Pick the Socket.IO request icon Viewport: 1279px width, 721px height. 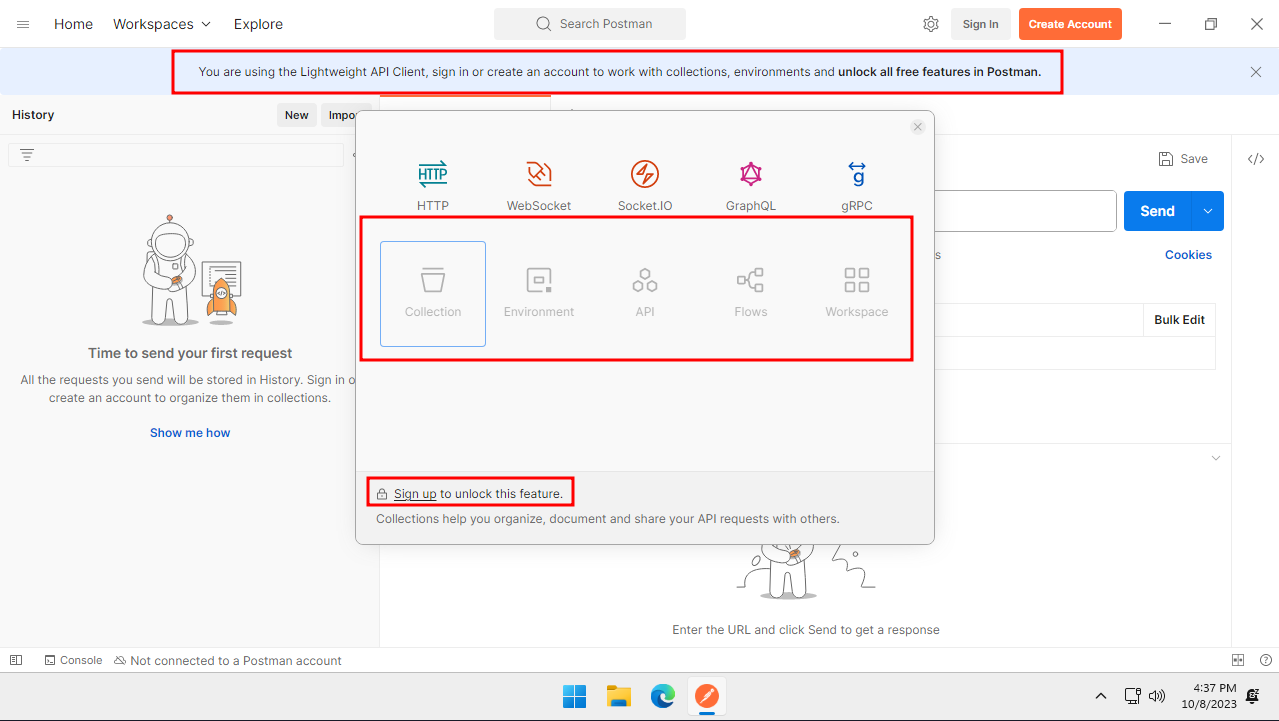click(645, 175)
